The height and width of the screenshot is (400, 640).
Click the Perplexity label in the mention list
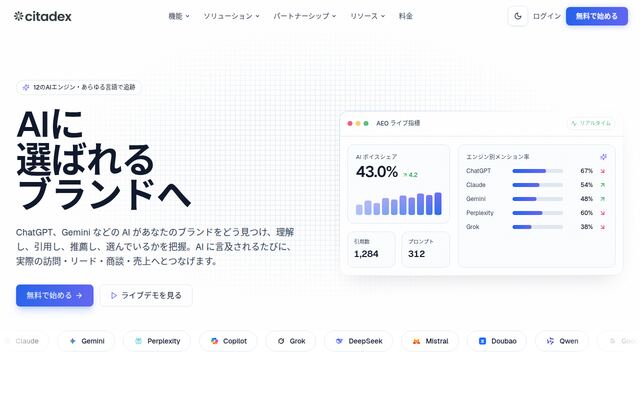tap(480, 213)
